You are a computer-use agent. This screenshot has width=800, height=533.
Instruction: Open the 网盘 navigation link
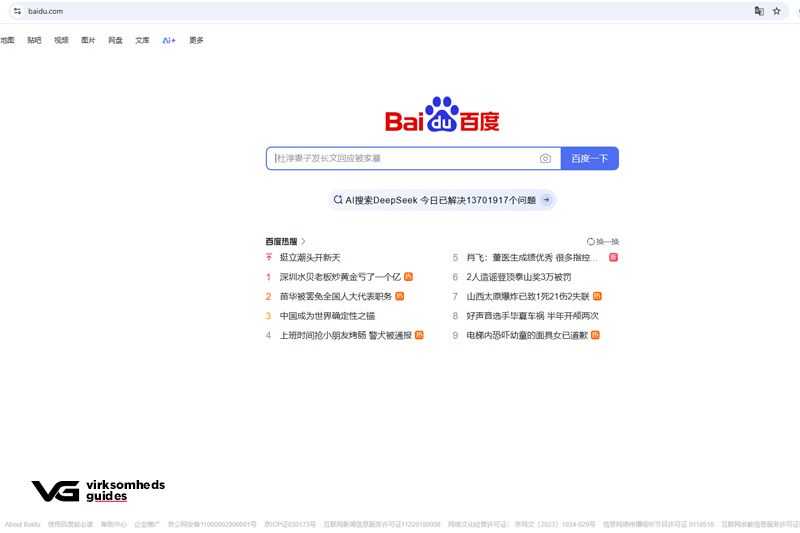pyautogui.click(x=115, y=40)
